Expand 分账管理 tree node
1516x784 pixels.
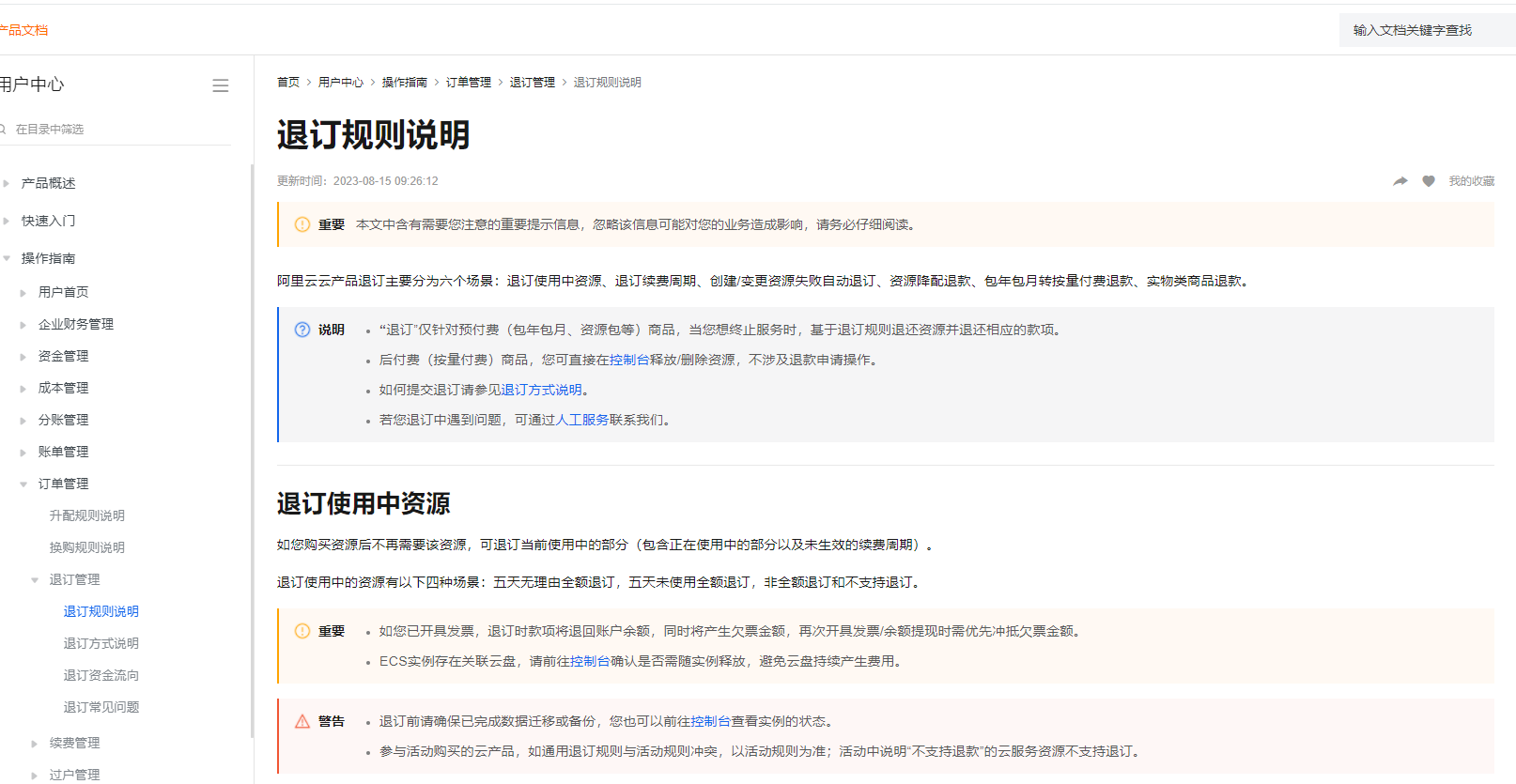(x=23, y=420)
